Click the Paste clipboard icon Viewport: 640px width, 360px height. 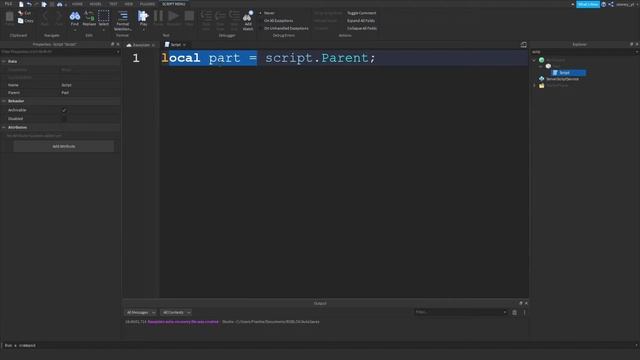click(x=9, y=17)
